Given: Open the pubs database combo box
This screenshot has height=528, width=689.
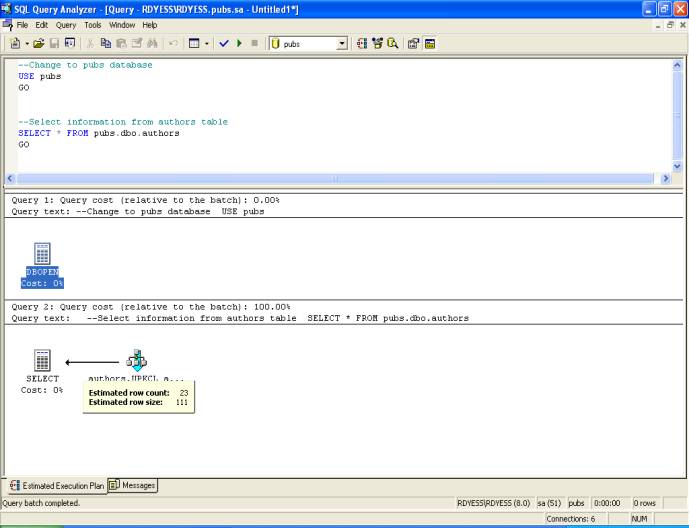Looking at the screenshot, I should coord(308,43).
